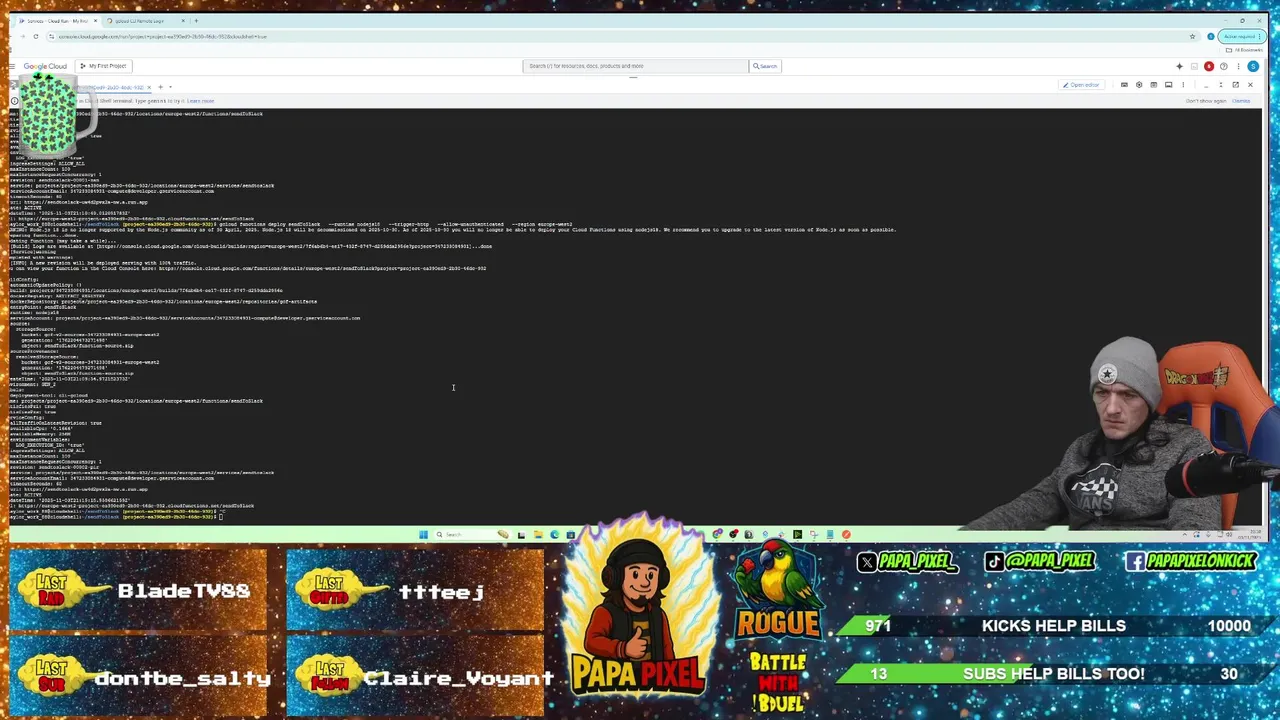Open the help question mark menu
Image resolution: width=1280 pixels, height=720 pixels.
(x=1223, y=66)
